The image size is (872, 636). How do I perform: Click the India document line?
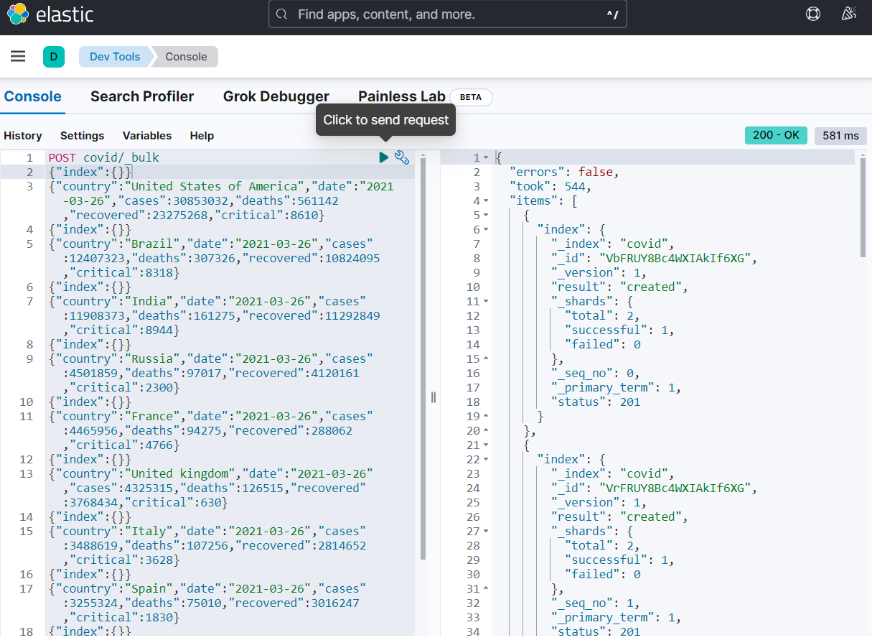point(214,316)
